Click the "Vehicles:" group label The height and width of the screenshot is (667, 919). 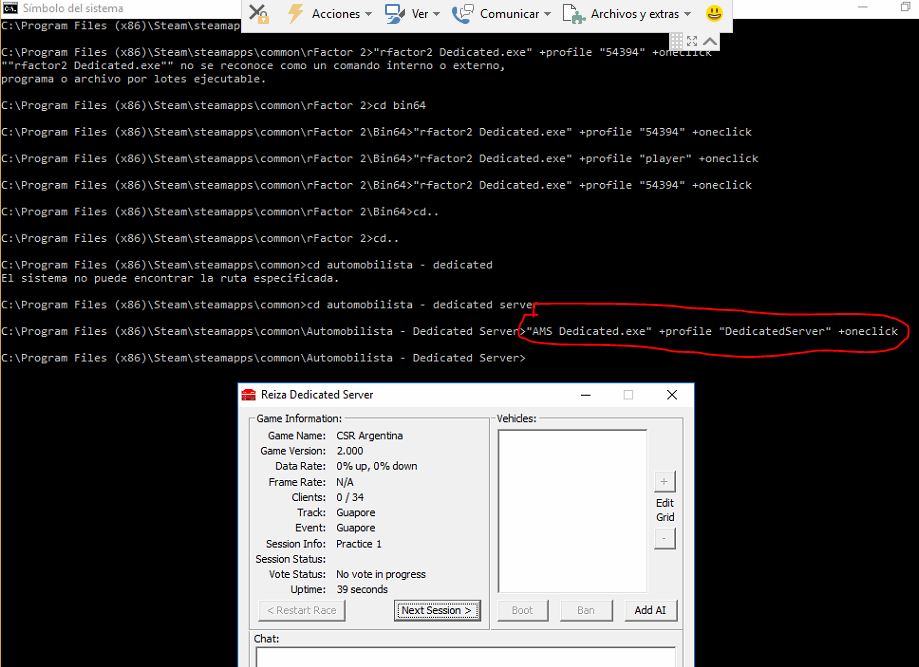coord(516,418)
